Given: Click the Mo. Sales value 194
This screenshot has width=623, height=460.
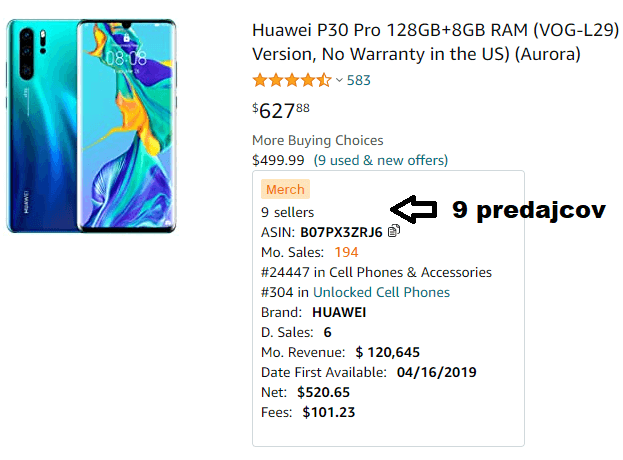Looking at the screenshot, I should coord(346,252).
